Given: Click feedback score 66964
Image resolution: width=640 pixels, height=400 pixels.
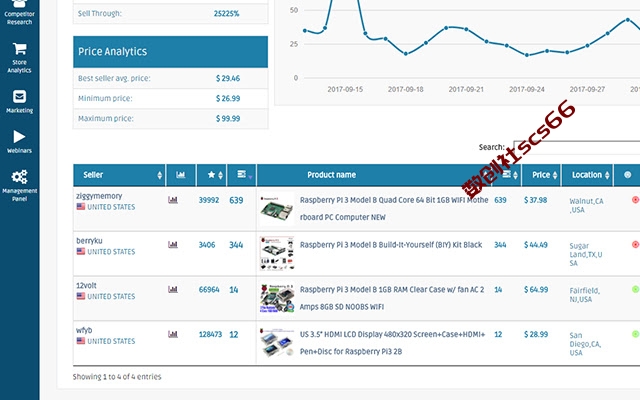Looking at the screenshot, I should pyautogui.click(x=209, y=289).
